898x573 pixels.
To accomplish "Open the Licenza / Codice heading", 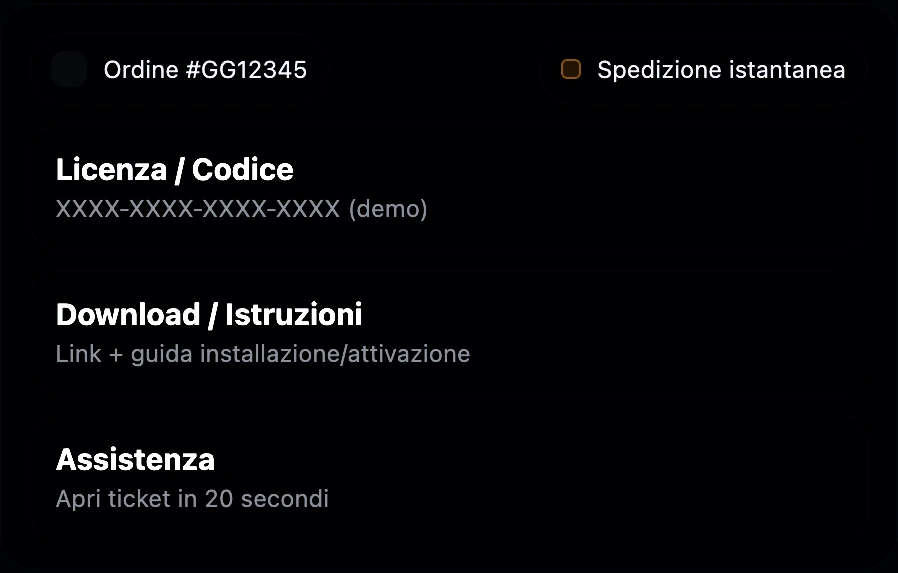I will tap(175, 170).
